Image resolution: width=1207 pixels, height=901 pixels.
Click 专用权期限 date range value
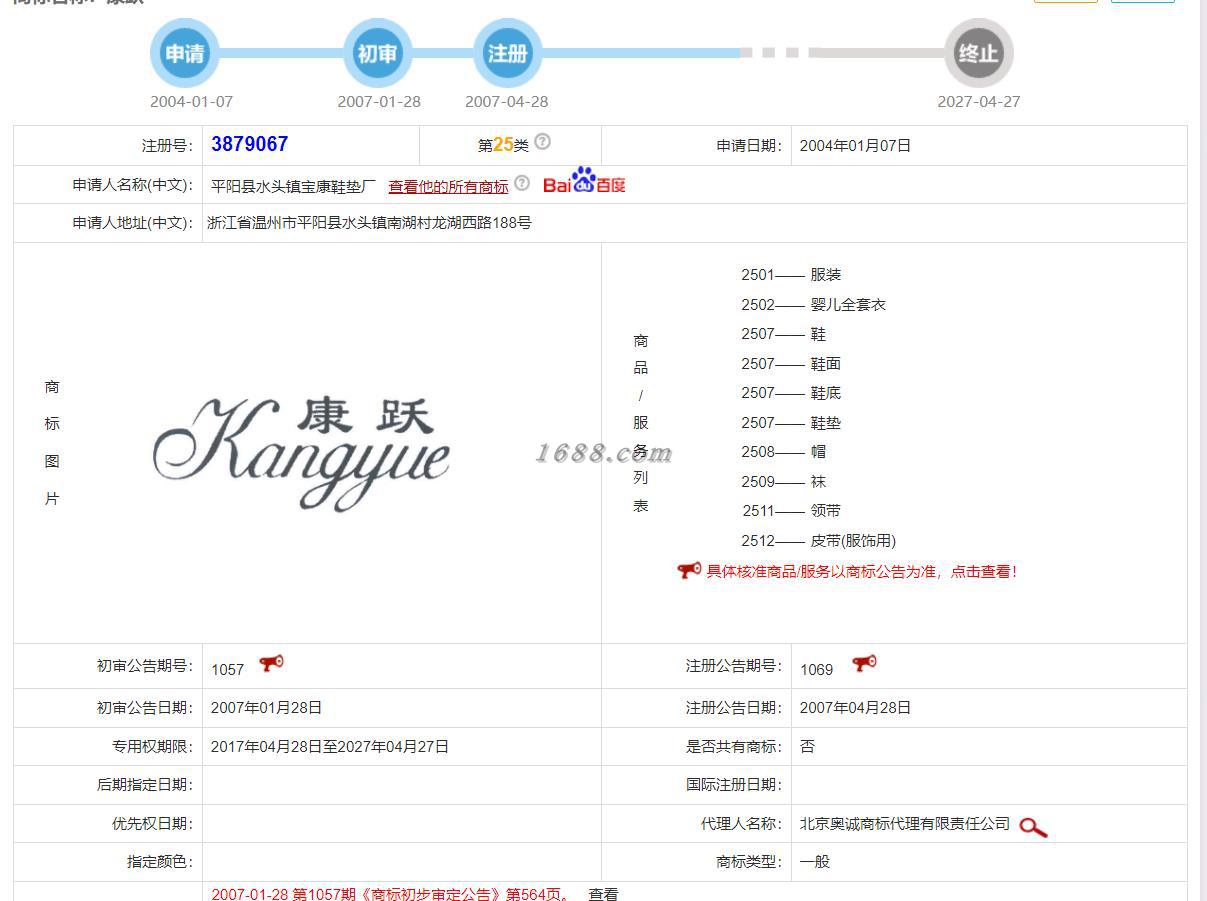click(x=330, y=747)
